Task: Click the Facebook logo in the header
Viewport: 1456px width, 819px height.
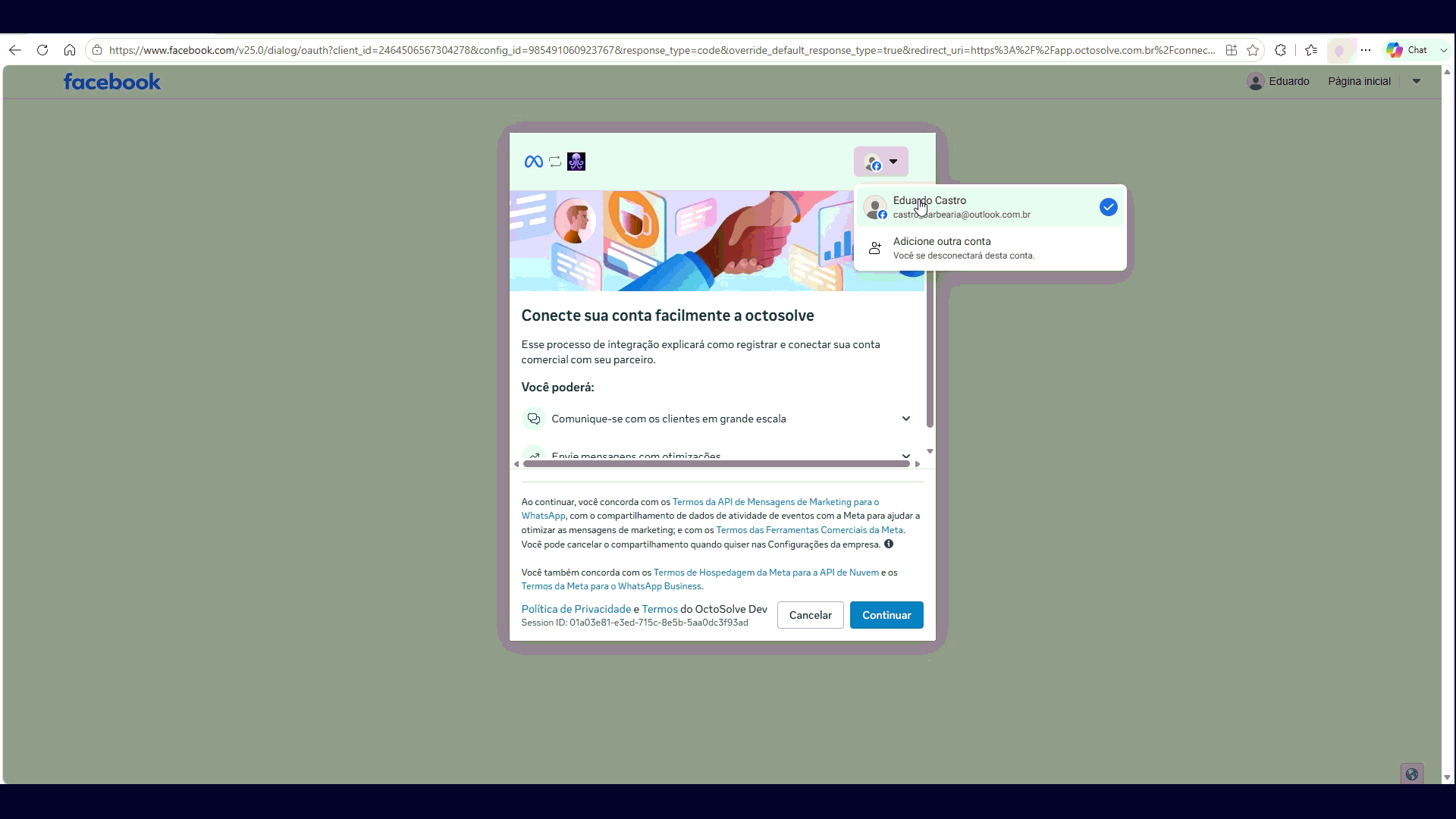Action: coord(112,81)
